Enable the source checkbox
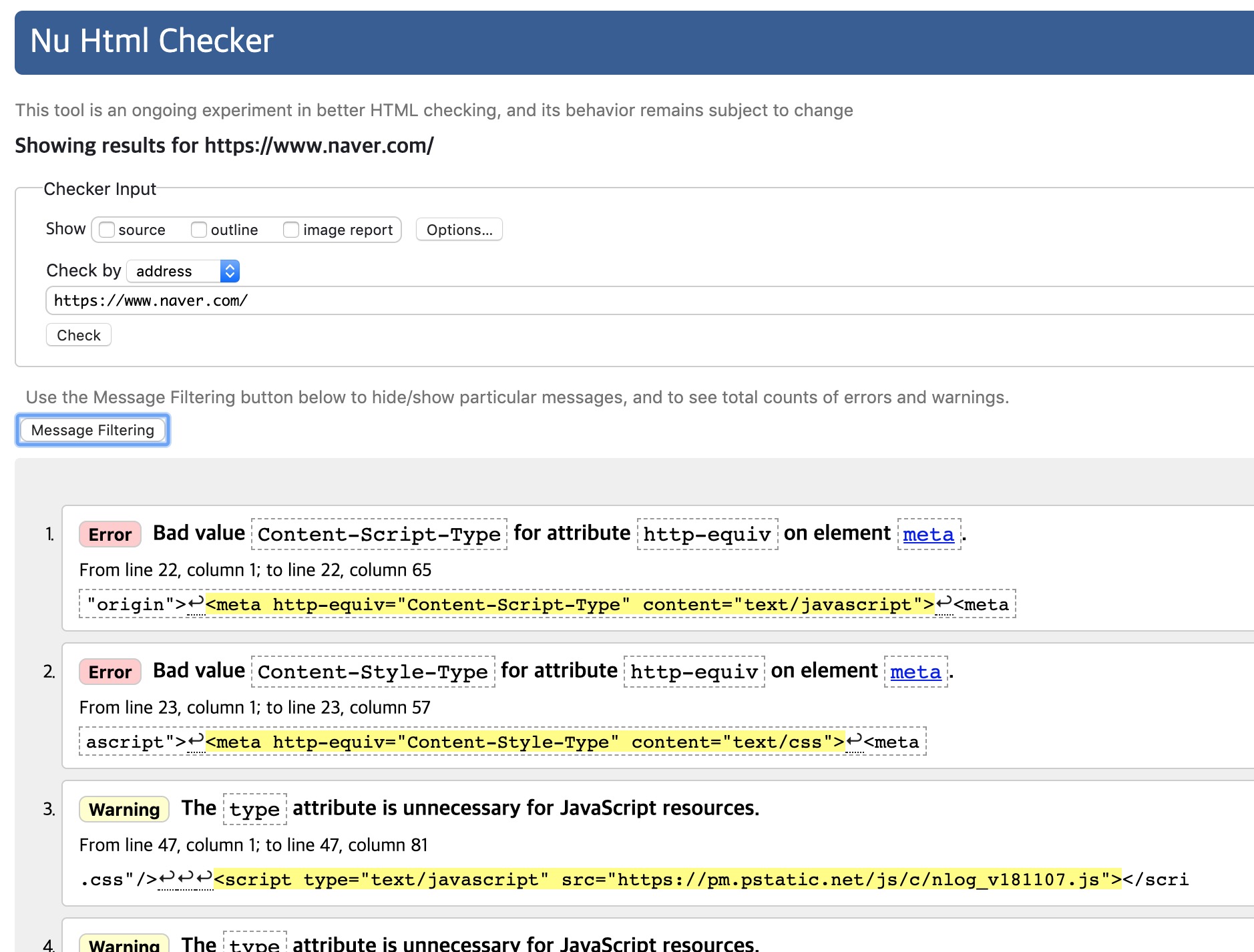Viewport: 1254px width, 952px height. click(107, 230)
